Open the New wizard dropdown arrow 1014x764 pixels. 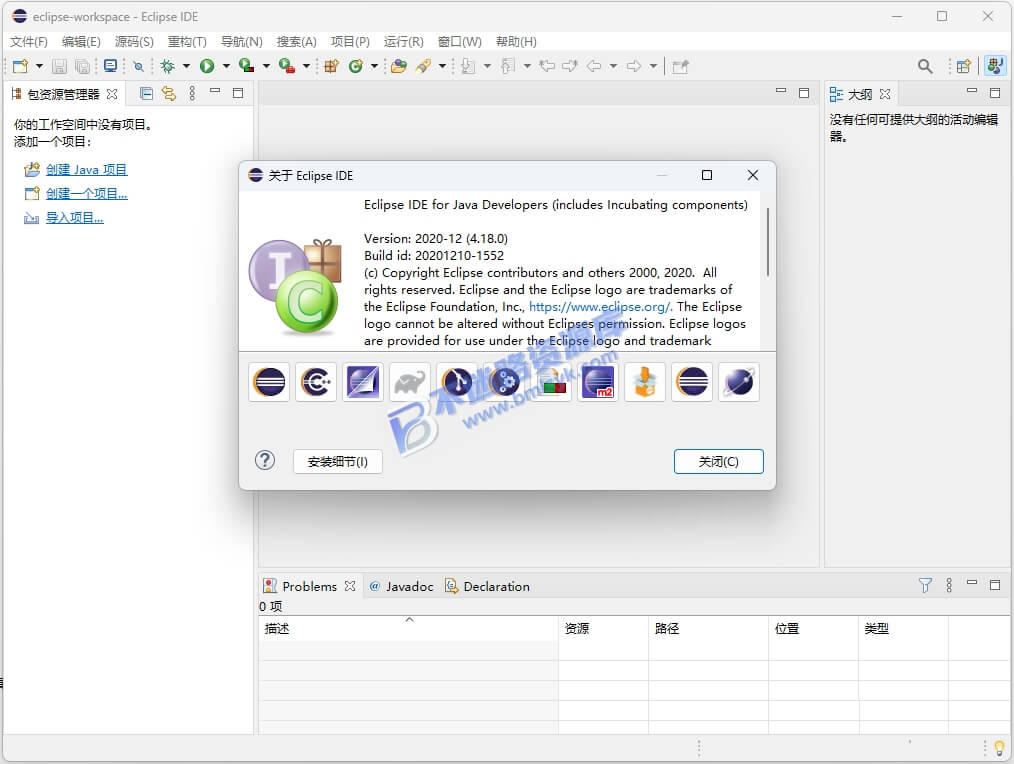(x=39, y=66)
